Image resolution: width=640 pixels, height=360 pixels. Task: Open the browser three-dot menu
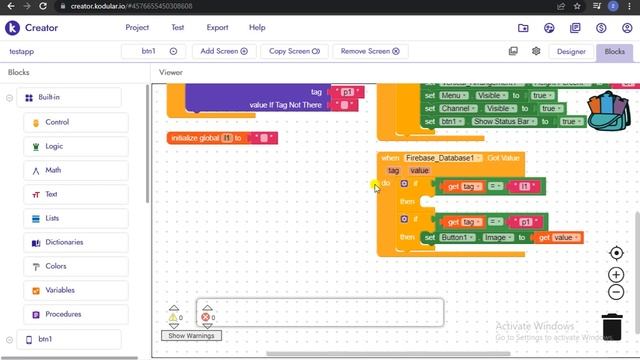tap(629, 6)
